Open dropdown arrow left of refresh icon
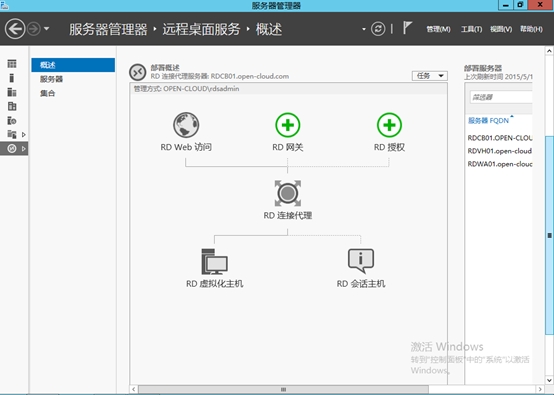This screenshot has height=395, width=554. point(364,29)
